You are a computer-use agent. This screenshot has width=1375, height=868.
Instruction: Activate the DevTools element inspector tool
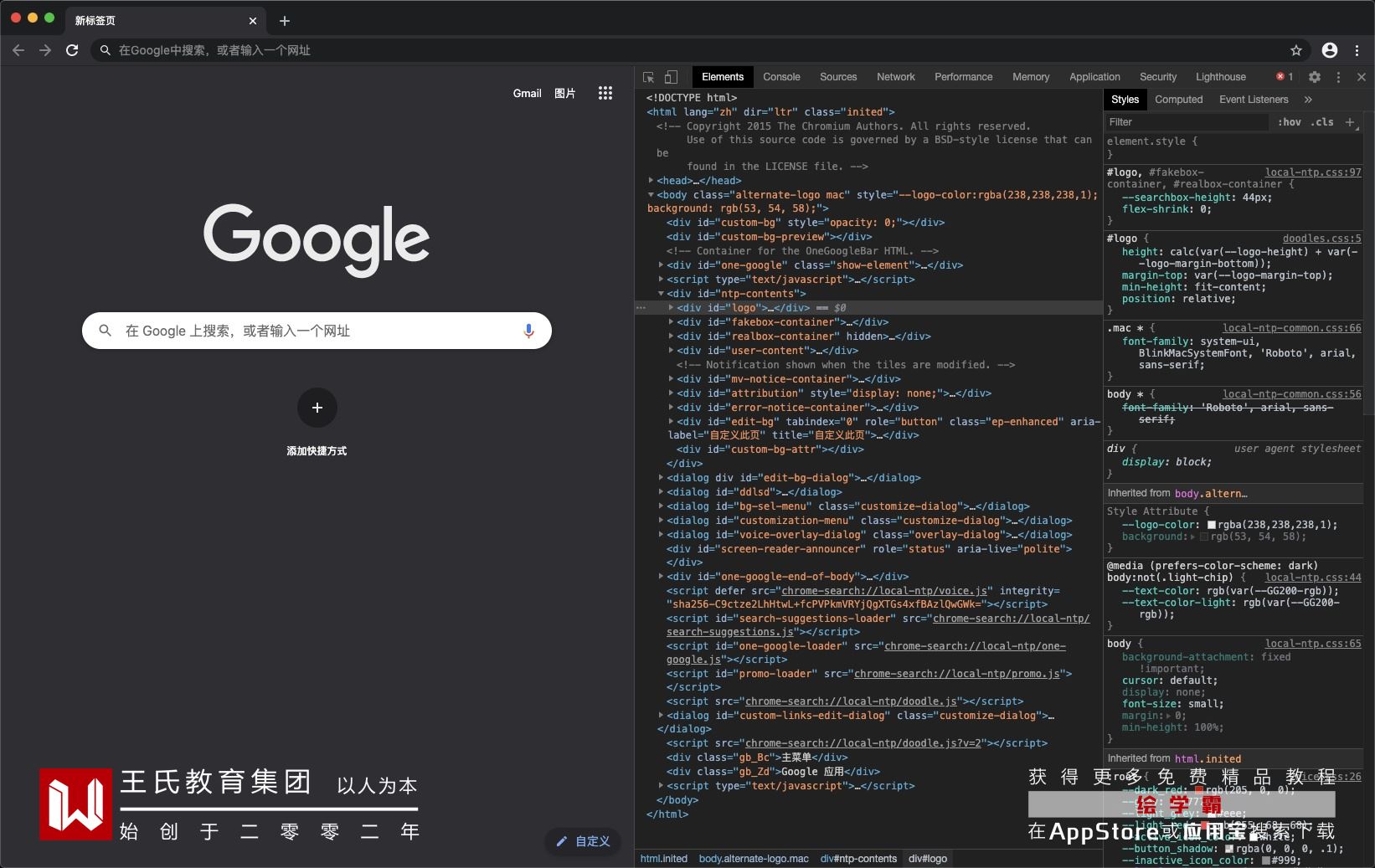[649, 77]
